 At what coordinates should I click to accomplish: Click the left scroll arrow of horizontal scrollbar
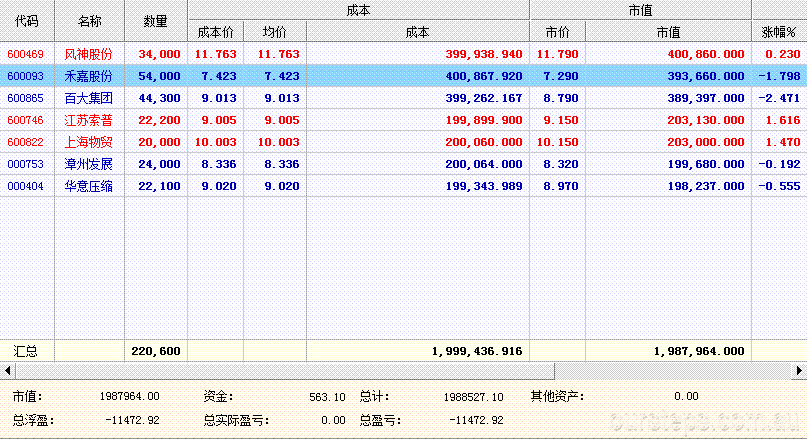pyautogui.click(x=7, y=371)
